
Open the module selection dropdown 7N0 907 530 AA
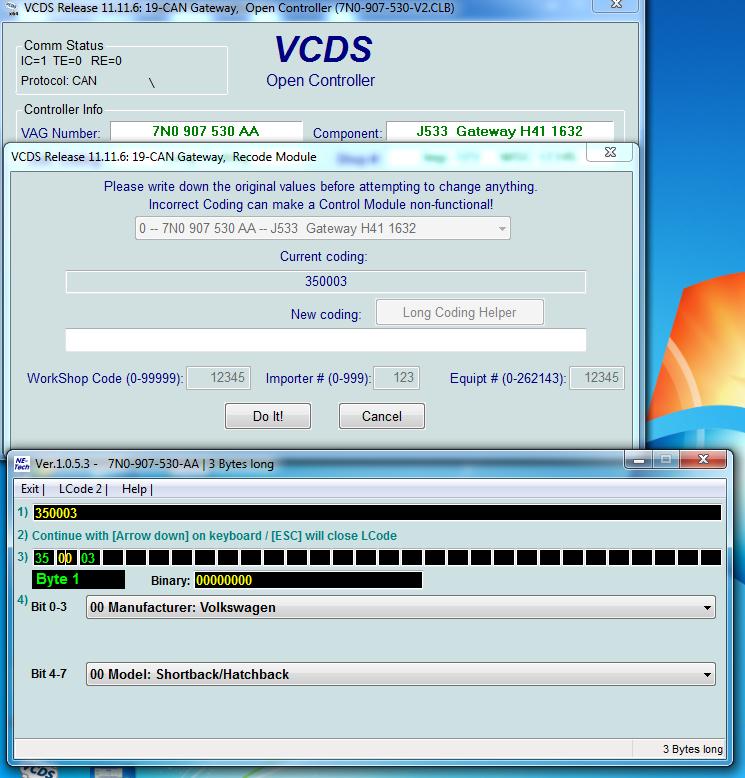coord(323,228)
